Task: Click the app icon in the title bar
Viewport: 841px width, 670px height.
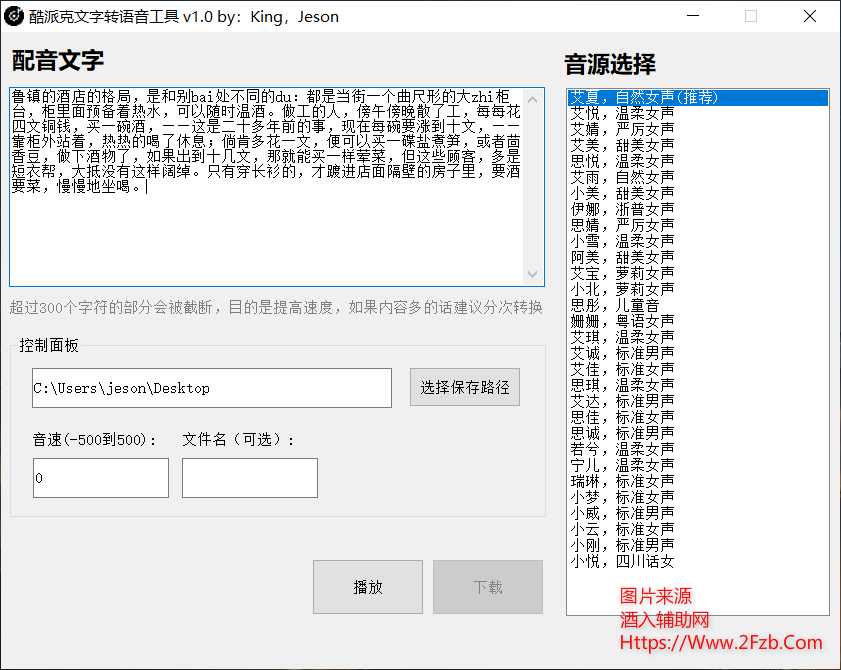Action: [x=16, y=16]
